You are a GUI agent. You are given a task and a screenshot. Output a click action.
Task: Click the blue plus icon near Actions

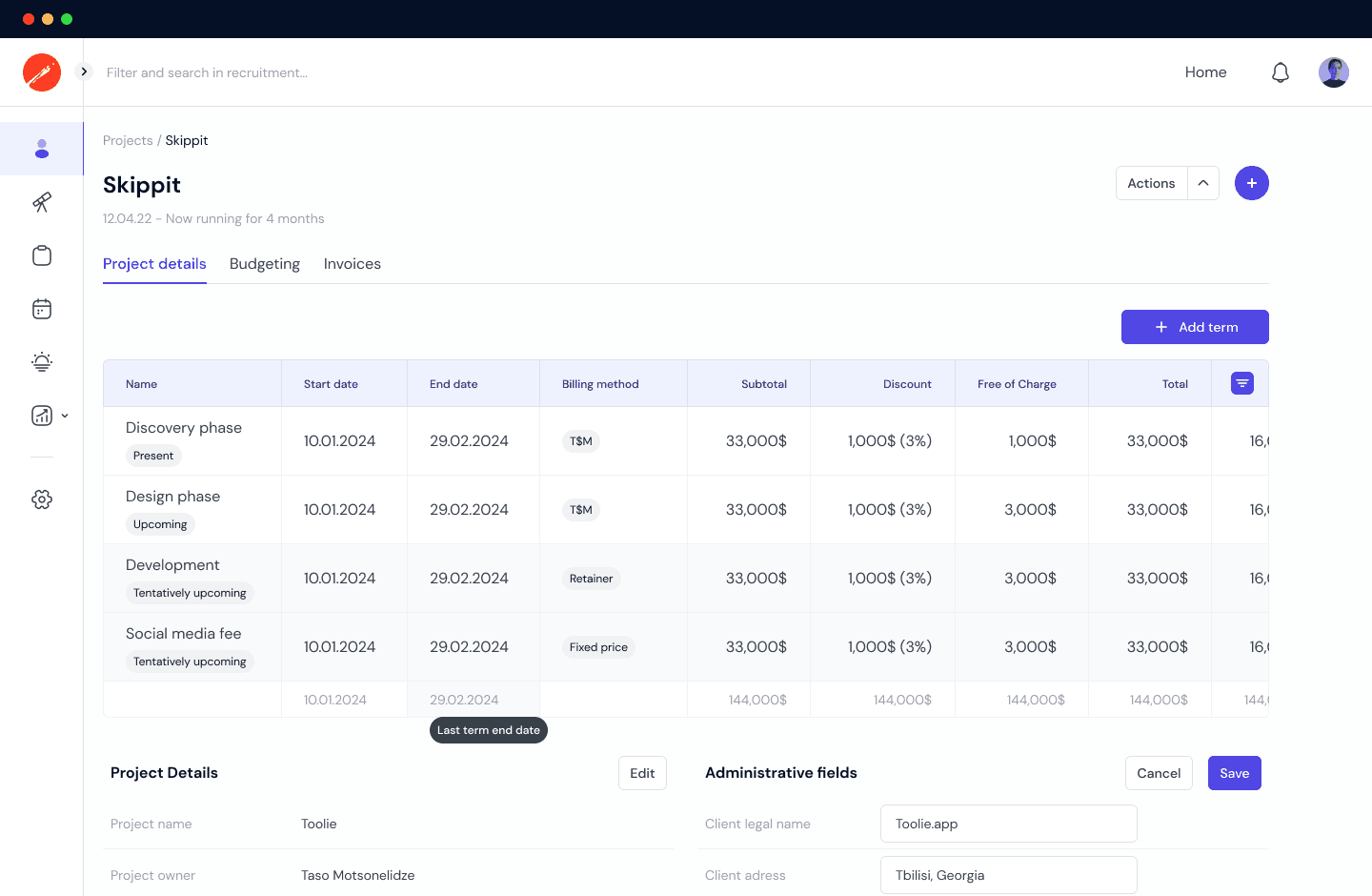click(x=1251, y=183)
